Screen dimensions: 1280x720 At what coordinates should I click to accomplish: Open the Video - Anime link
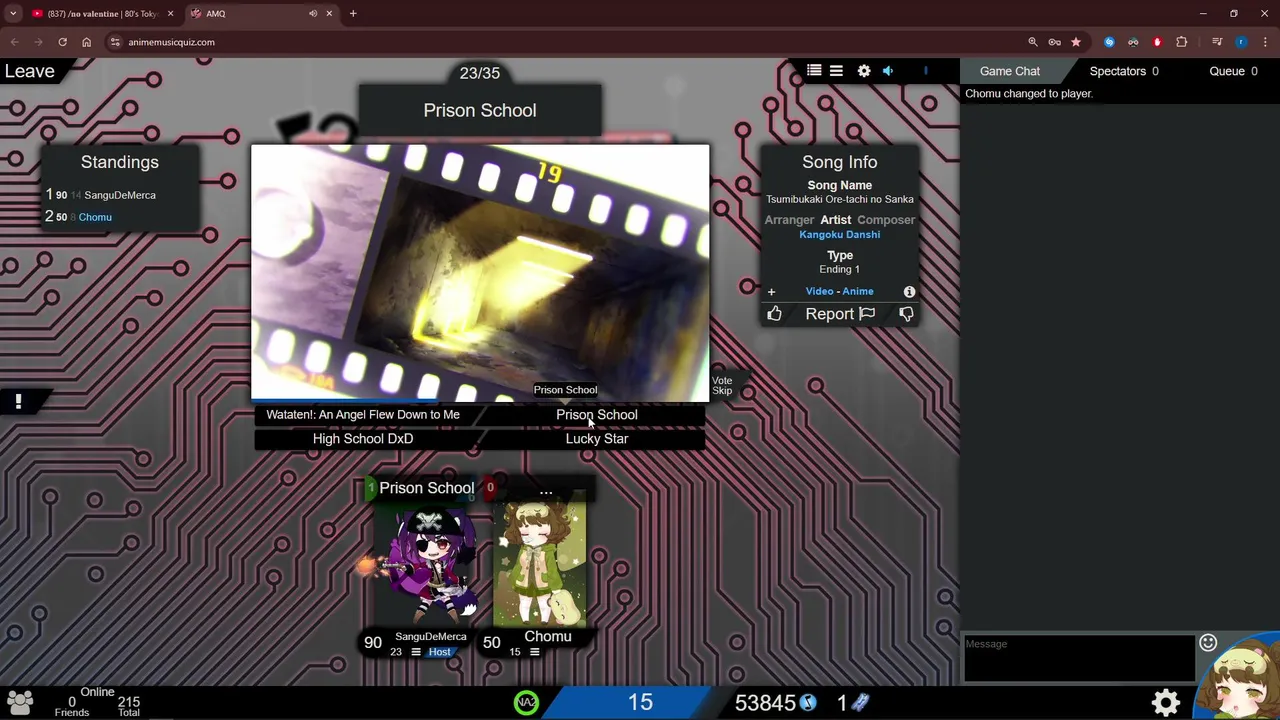point(839,291)
